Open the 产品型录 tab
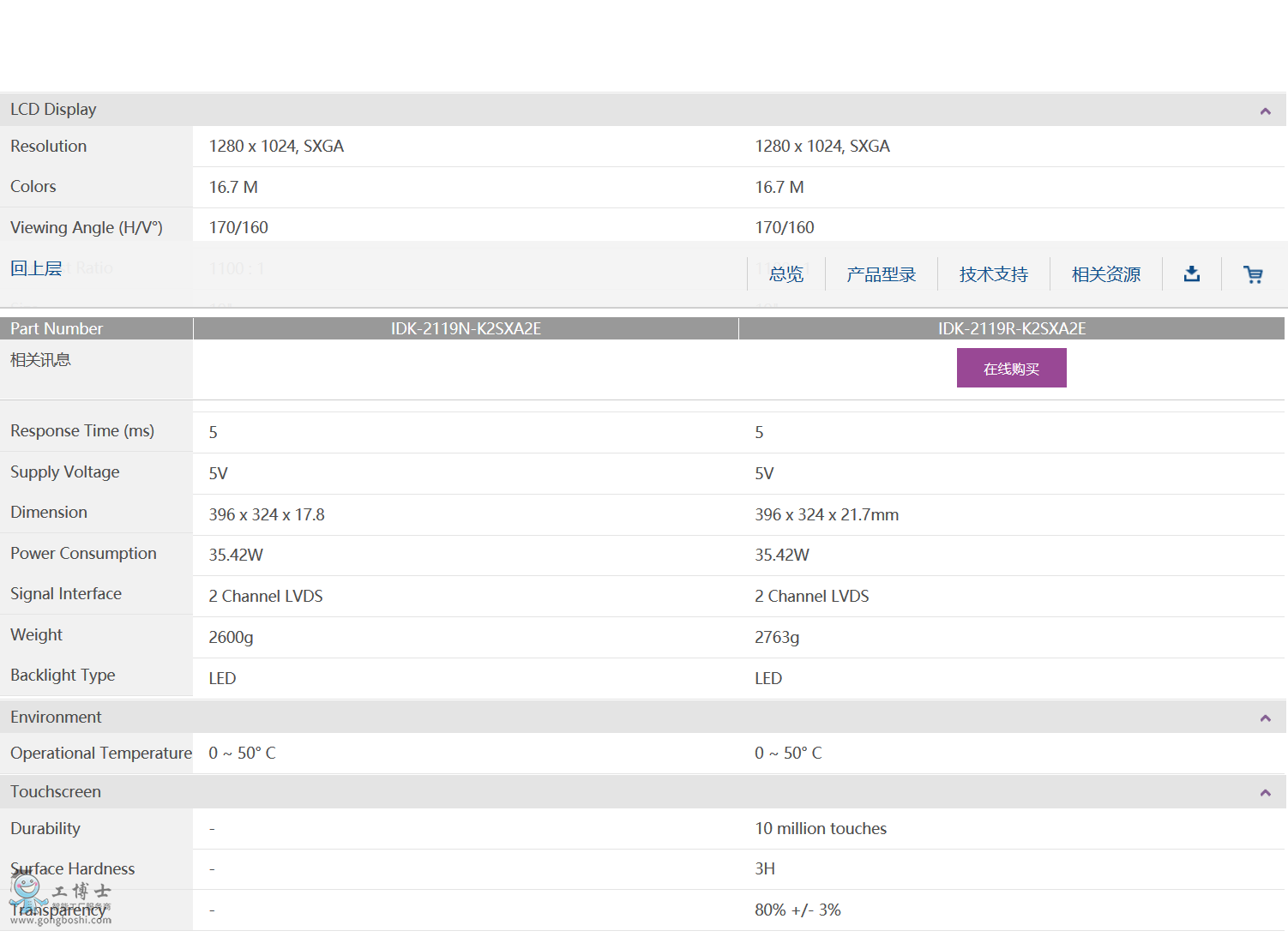Image resolution: width=1288 pixels, height=937 pixels. point(881,274)
